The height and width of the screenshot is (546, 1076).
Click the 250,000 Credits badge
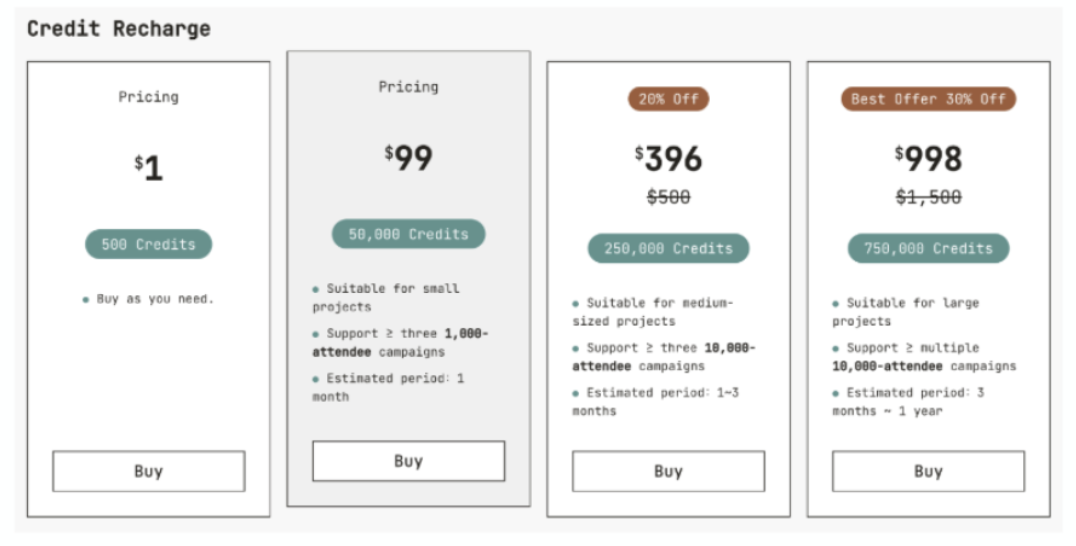point(668,248)
